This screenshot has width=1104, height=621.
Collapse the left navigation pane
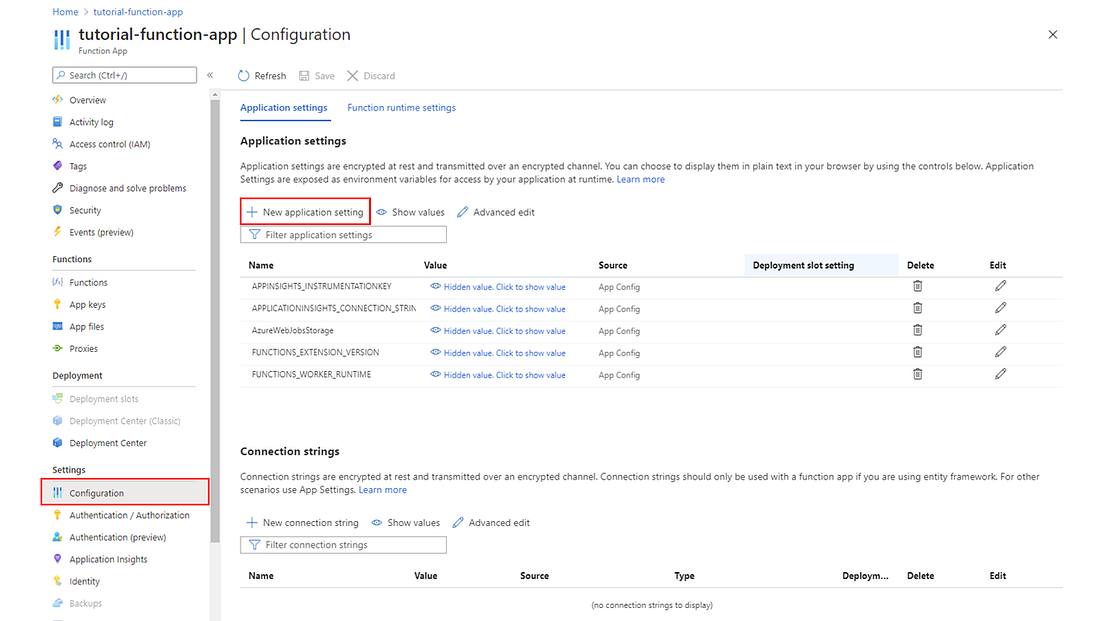click(210, 74)
